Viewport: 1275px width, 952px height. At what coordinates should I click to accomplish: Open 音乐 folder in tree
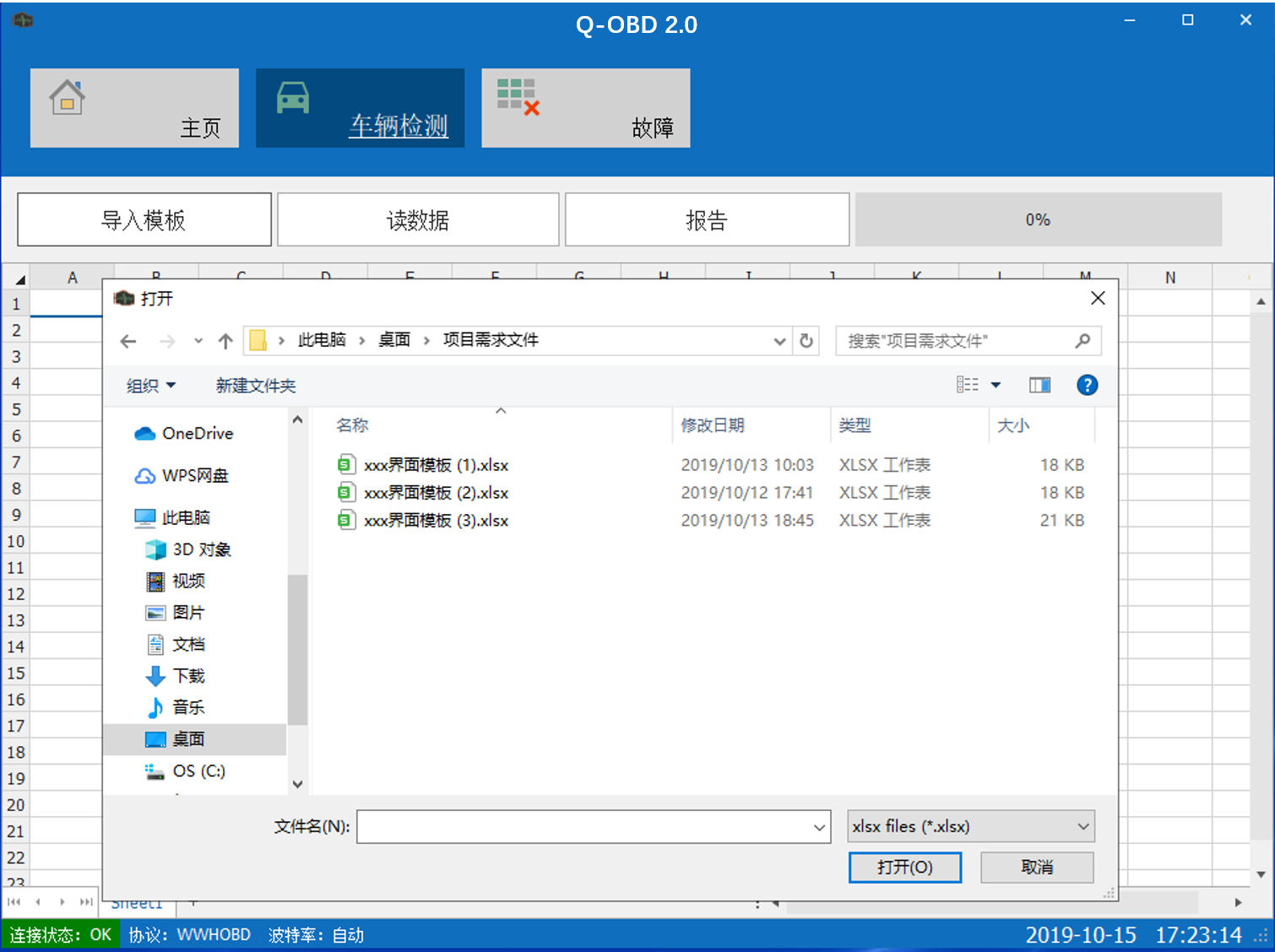pos(176,707)
